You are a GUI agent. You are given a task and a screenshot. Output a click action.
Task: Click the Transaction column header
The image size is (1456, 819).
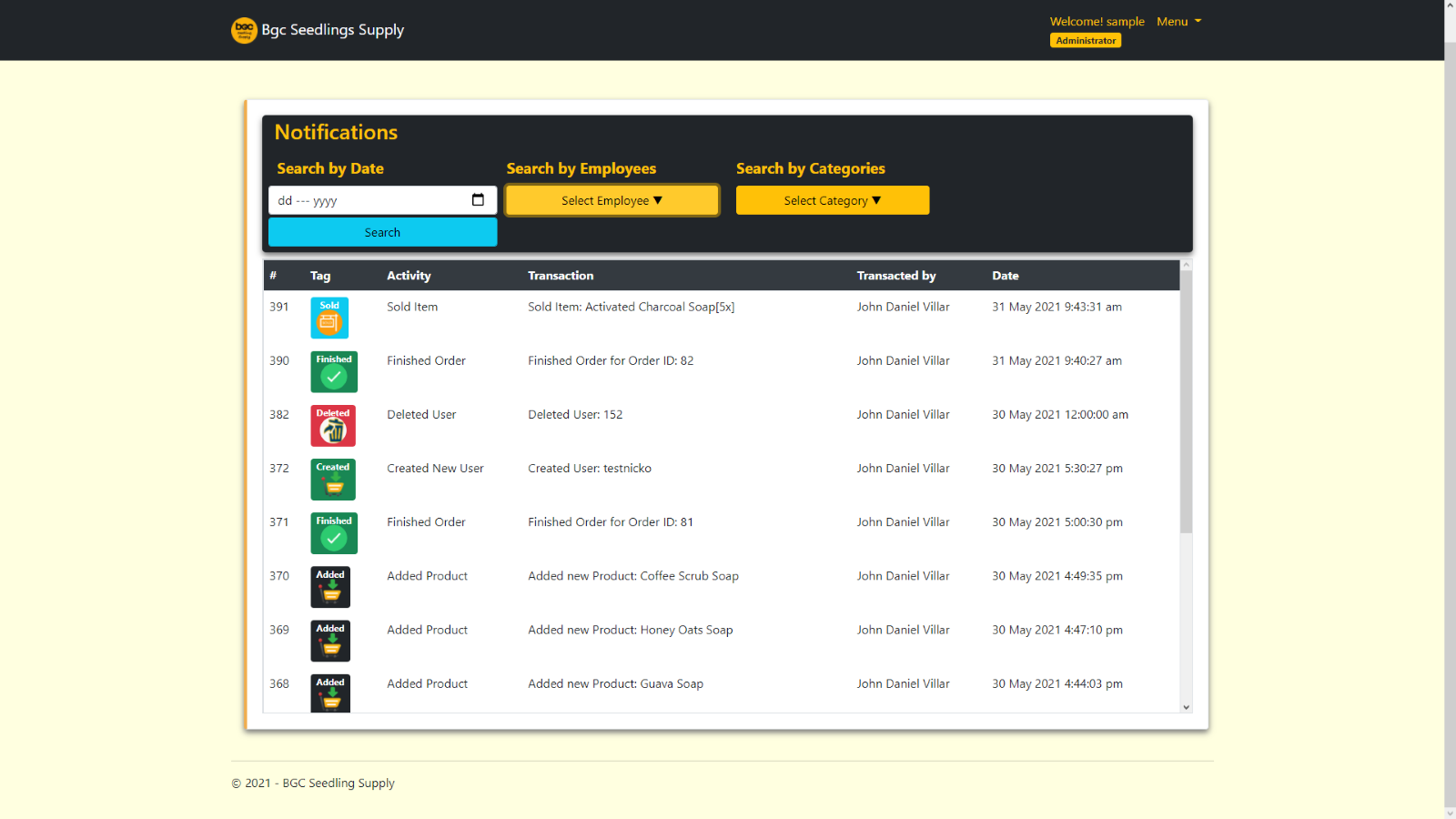561,276
